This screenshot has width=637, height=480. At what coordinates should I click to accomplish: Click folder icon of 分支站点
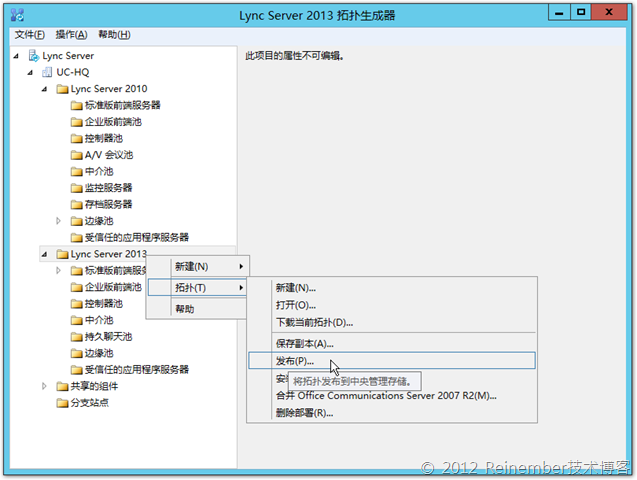[62, 403]
